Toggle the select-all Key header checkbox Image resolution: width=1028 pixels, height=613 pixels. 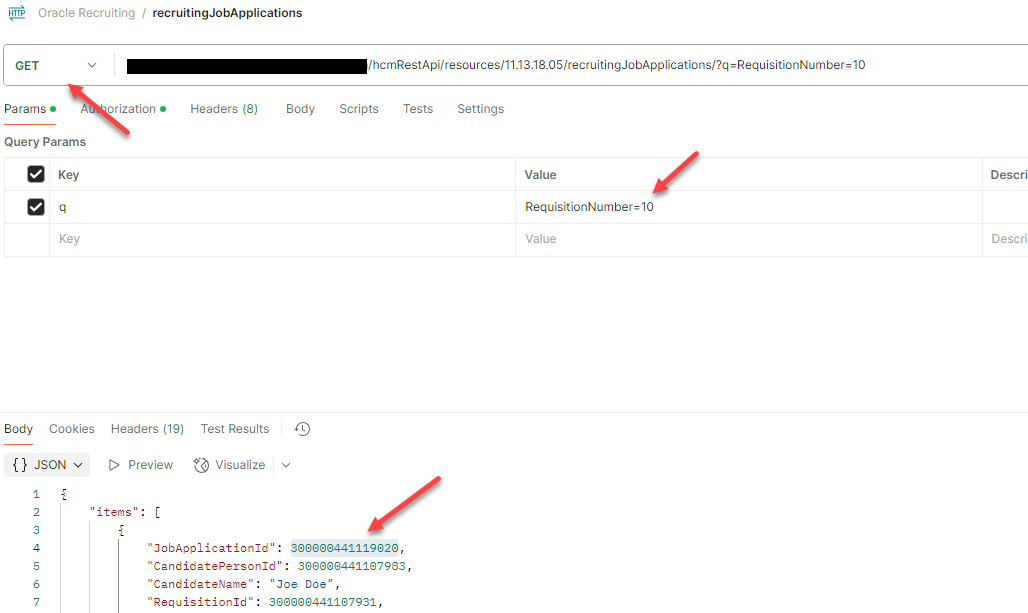click(x=36, y=174)
